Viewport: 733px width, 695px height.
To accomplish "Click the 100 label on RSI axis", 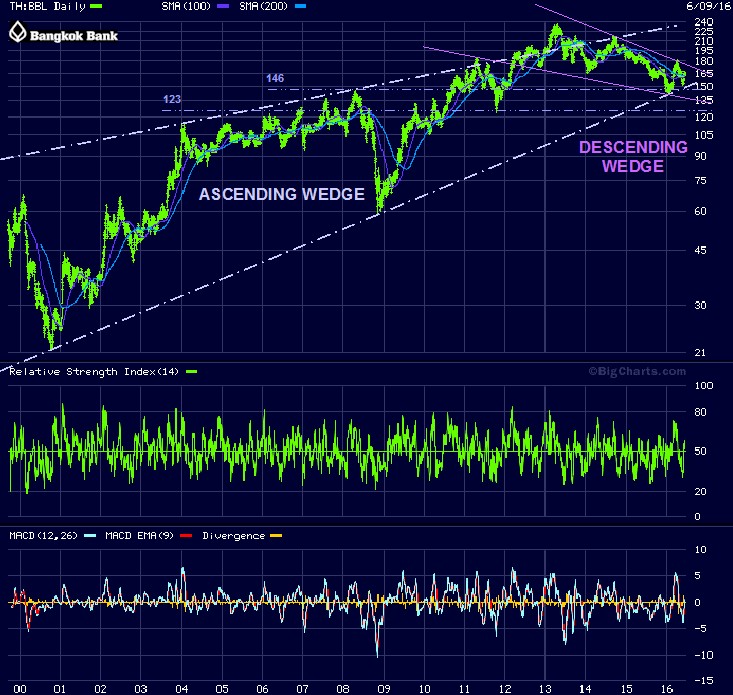I will pyautogui.click(x=704, y=386).
